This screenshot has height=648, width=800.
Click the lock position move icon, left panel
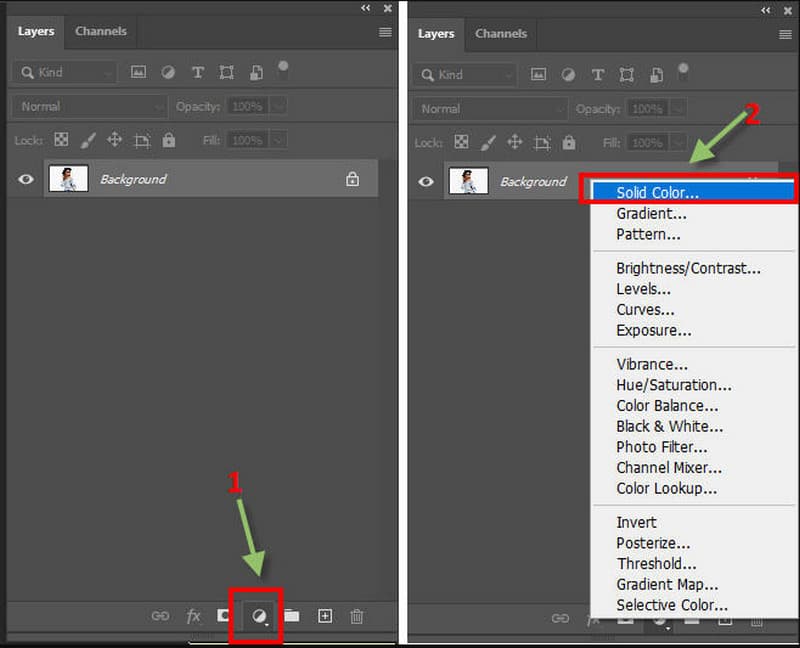click(114, 140)
